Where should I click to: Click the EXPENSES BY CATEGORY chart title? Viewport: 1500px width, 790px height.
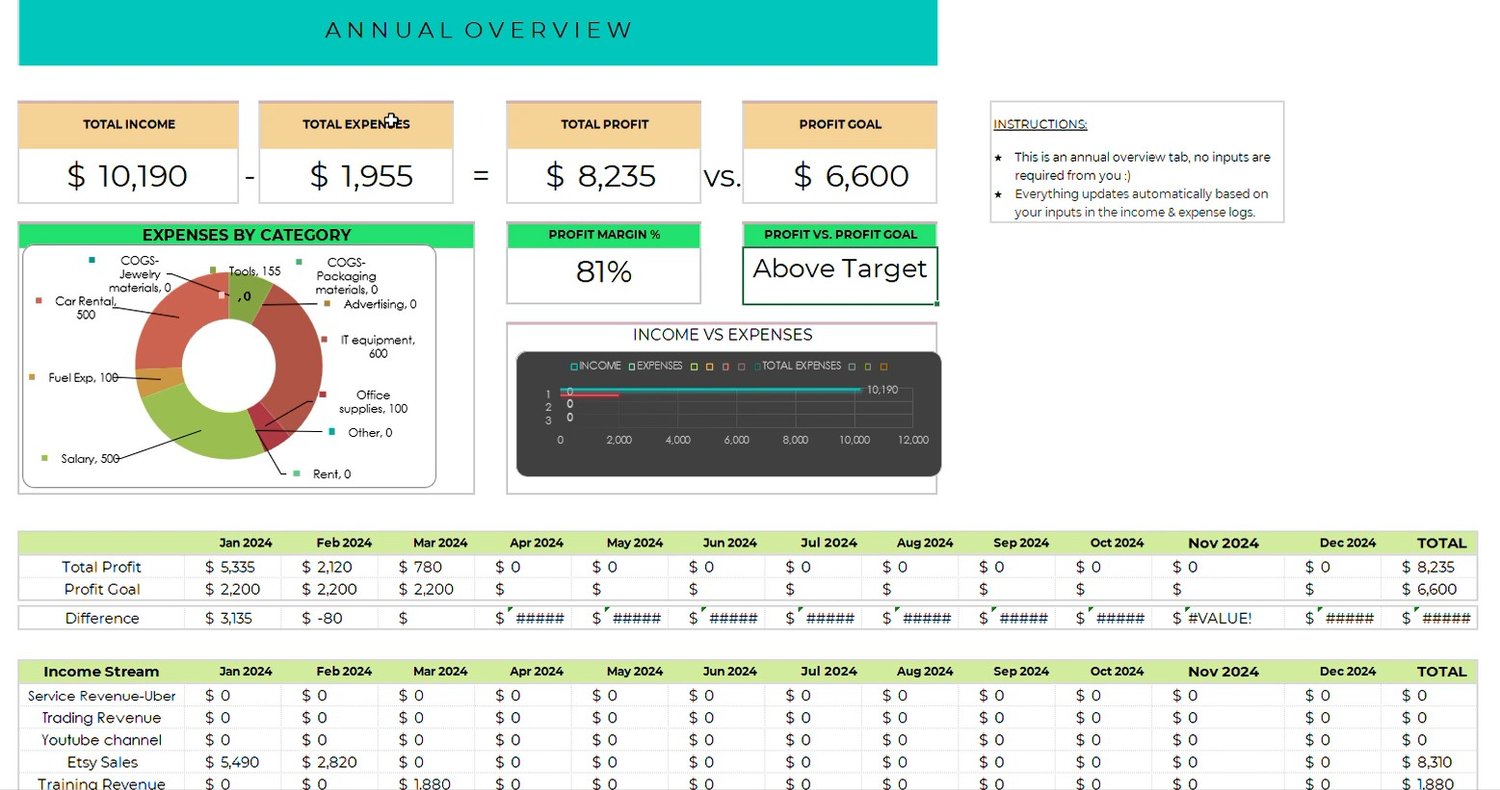tap(246, 235)
